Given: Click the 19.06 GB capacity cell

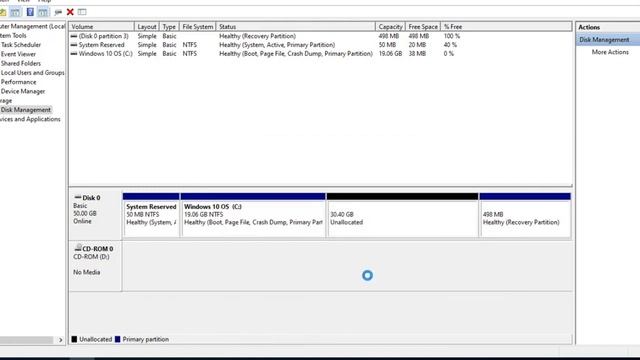Looking at the screenshot, I should (x=390, y=53).
